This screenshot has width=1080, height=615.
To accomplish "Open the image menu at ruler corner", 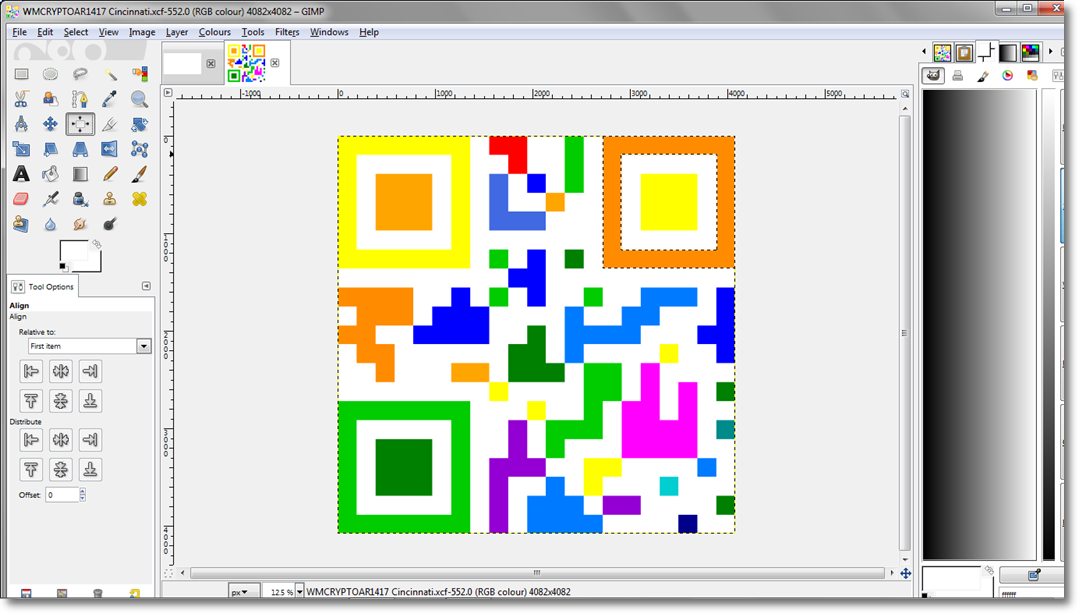I will [x=167, y=92].
